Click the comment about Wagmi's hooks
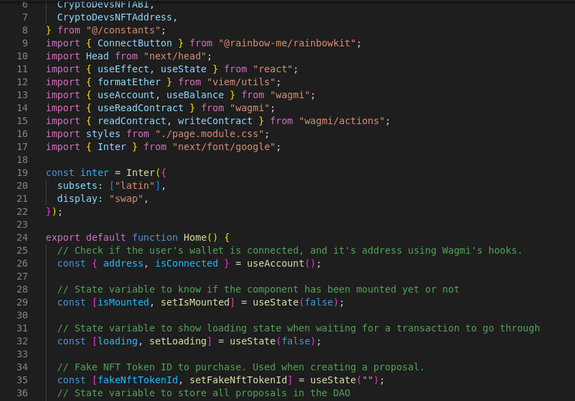 click(x=289, y=251)
